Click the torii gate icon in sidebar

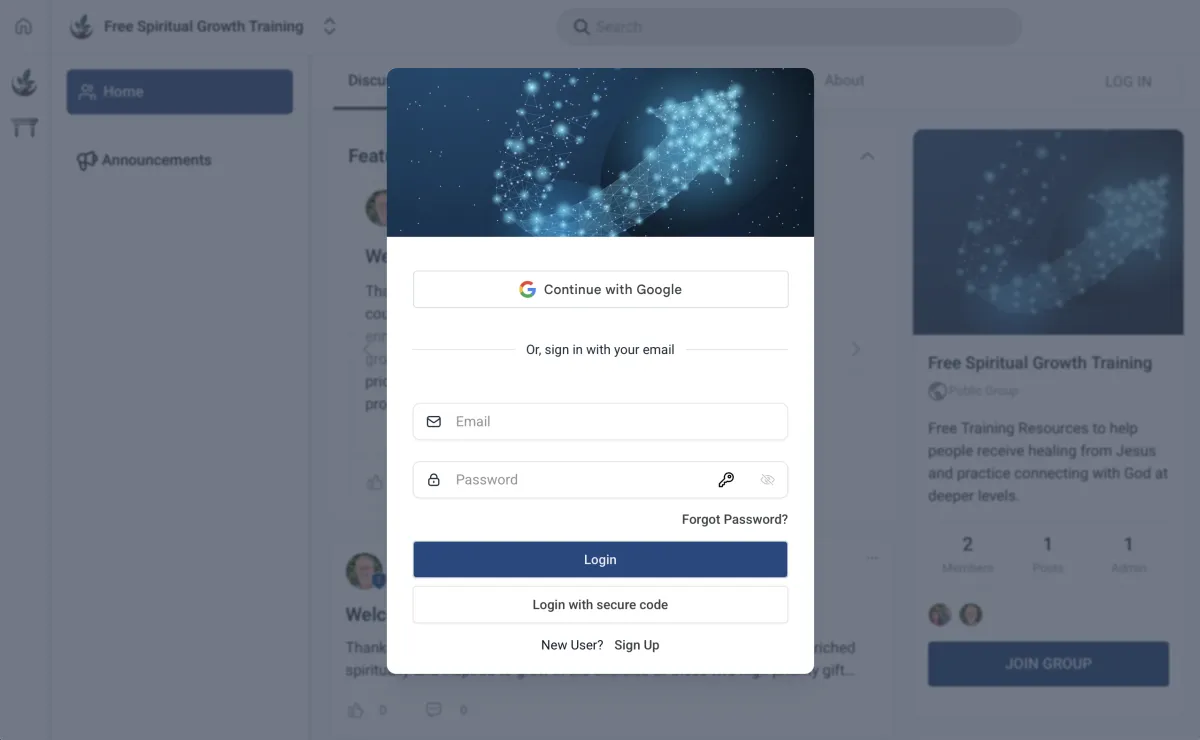pos(24,127)
